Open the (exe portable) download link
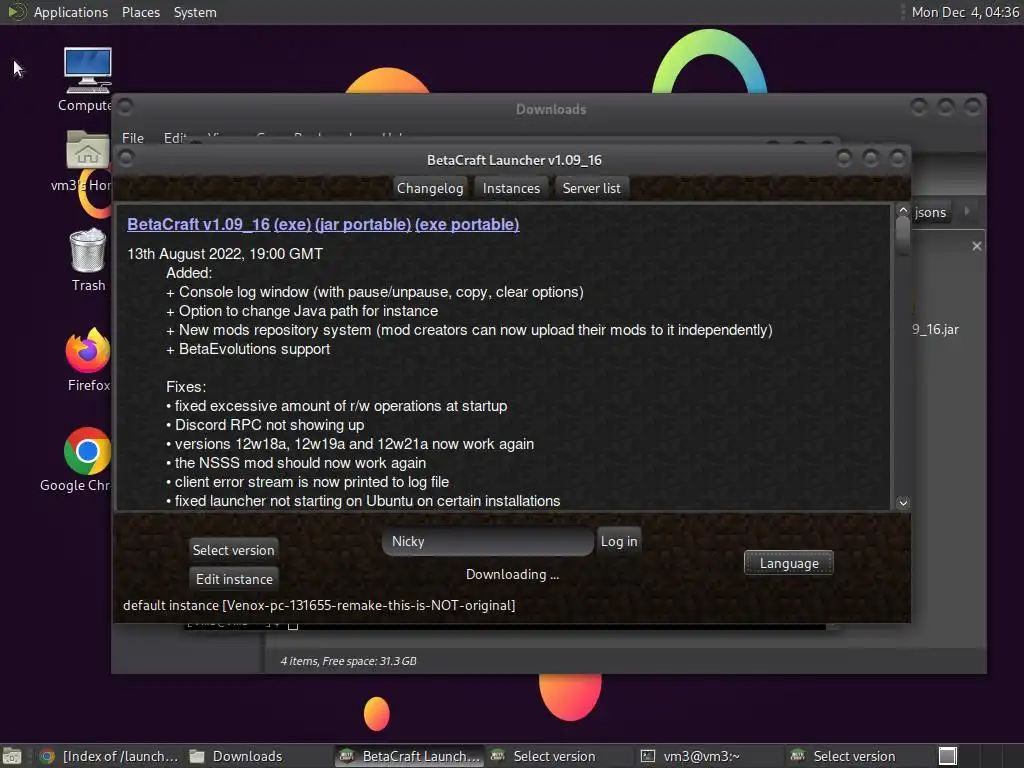This screenshot has width=1024, height=768. tap(467, 224)
